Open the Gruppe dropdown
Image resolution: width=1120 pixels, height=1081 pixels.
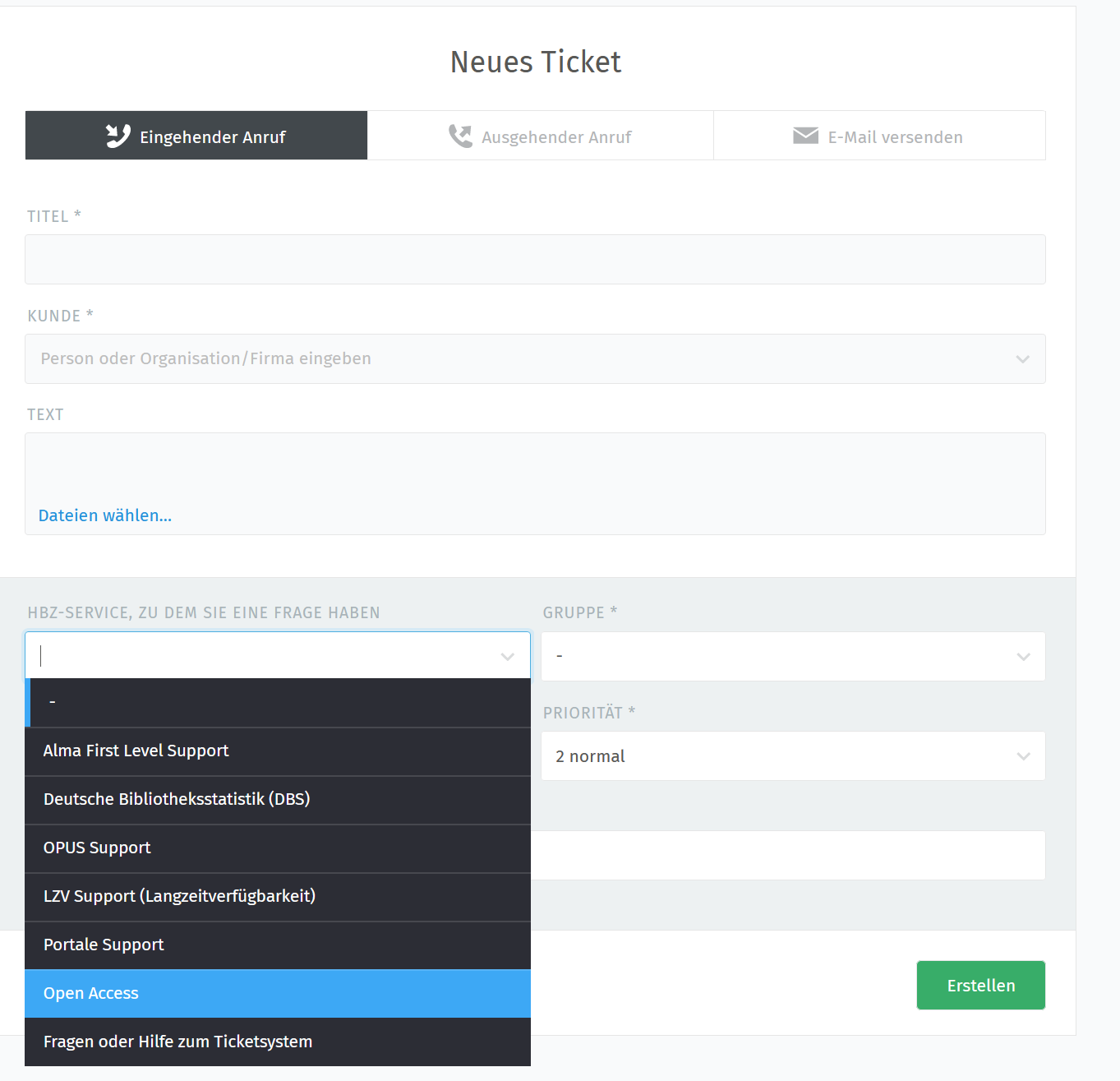tap(793, 656)
